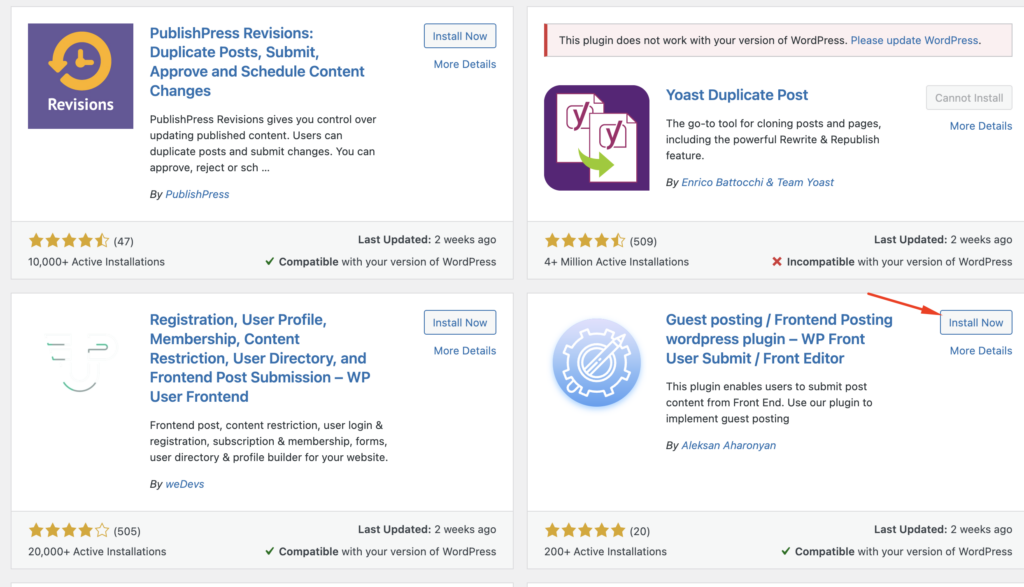Visit the weDevs author link
The width and height of the screenshot is (1024, 587).
(x=186, y=484)
